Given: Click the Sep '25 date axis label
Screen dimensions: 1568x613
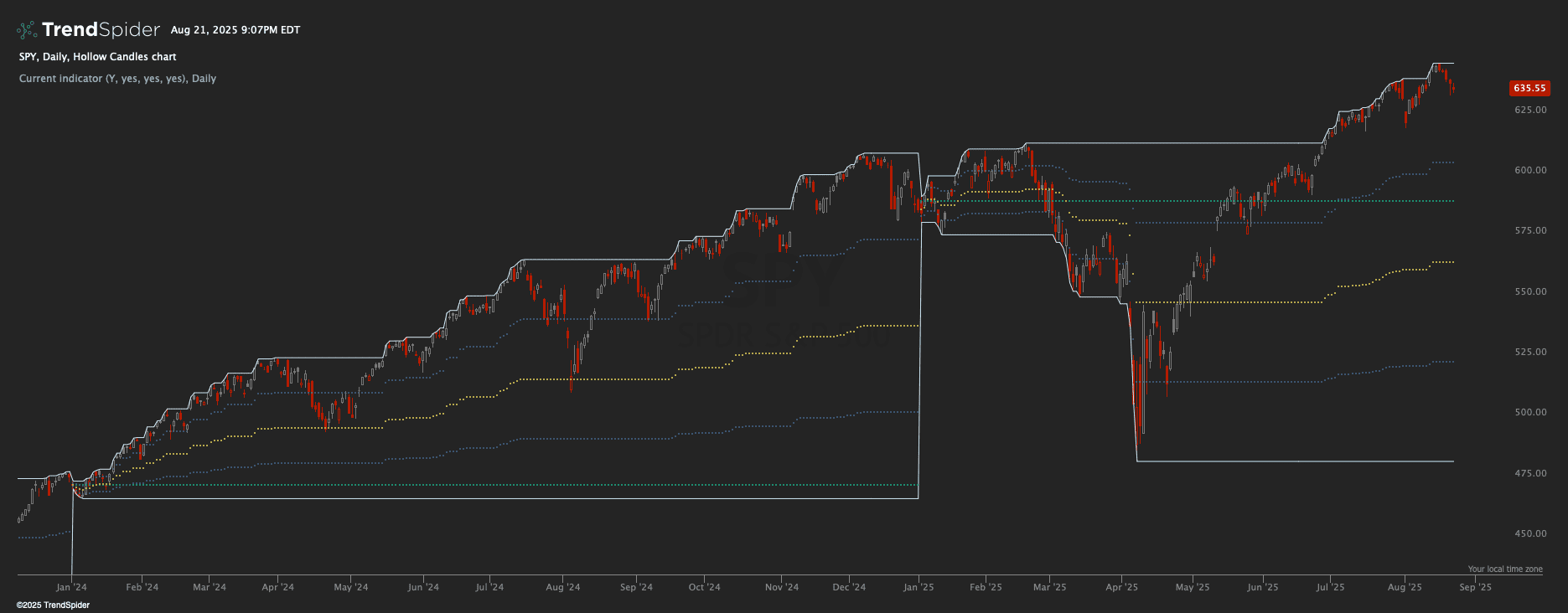Looking at the screenshot, I should (x=1476, y=587).
